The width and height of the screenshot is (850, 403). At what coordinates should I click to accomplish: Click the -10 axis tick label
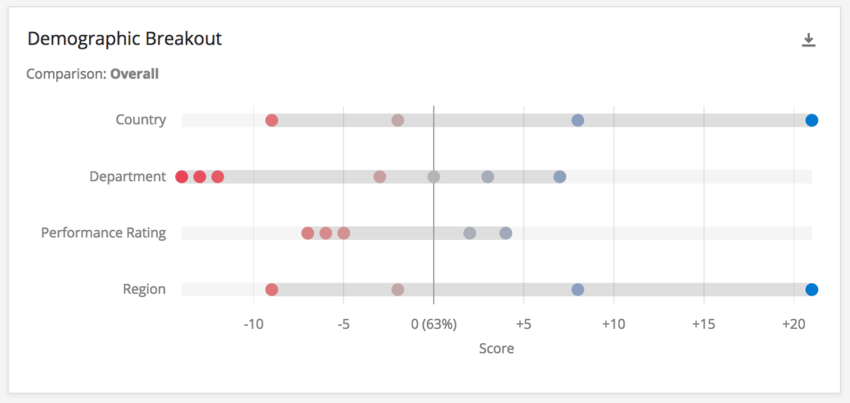[253, 324]
